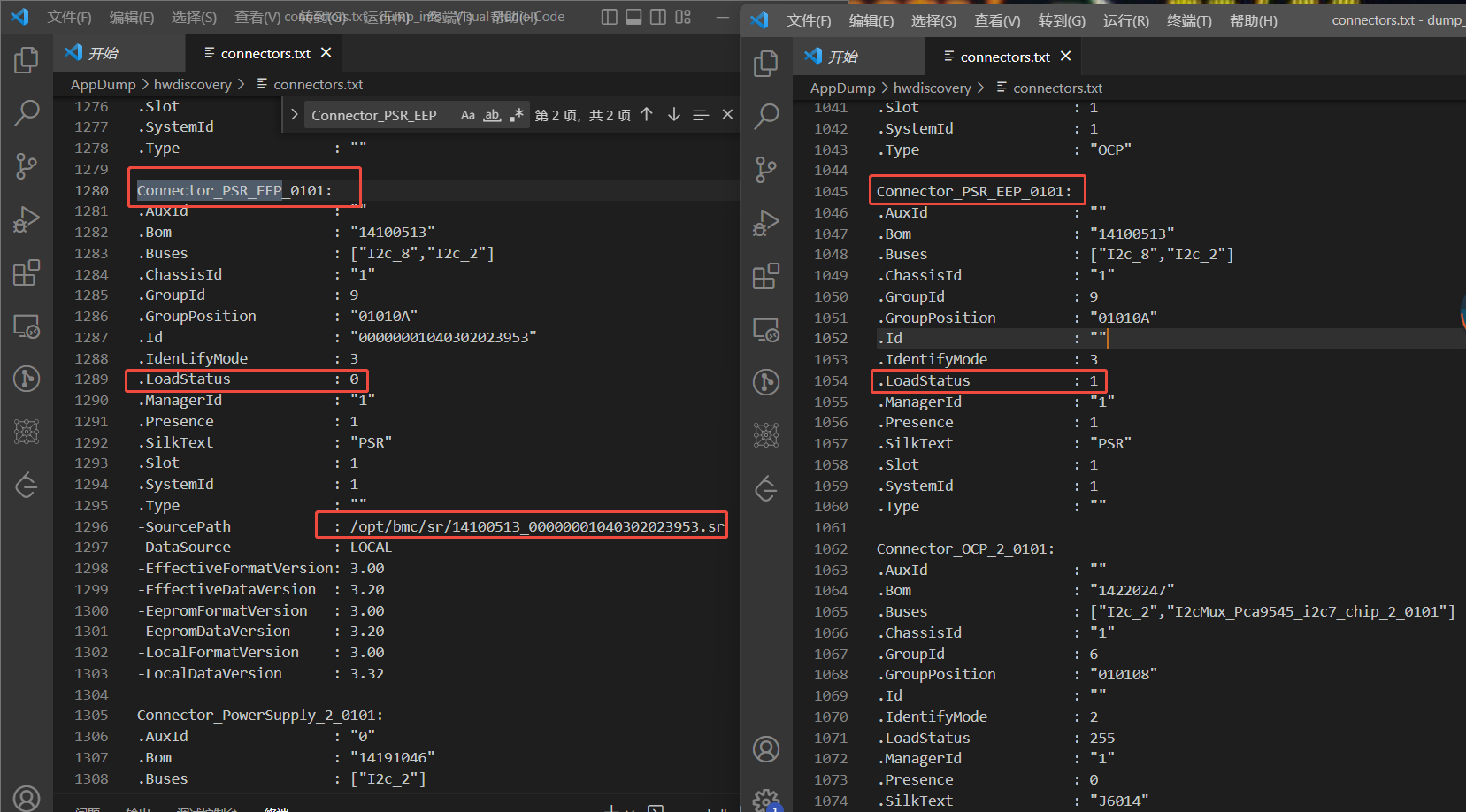Open Remote Explorer in the left window
Image resolution: width=1466 pixels, height=812 pixels.
[27, 326]
